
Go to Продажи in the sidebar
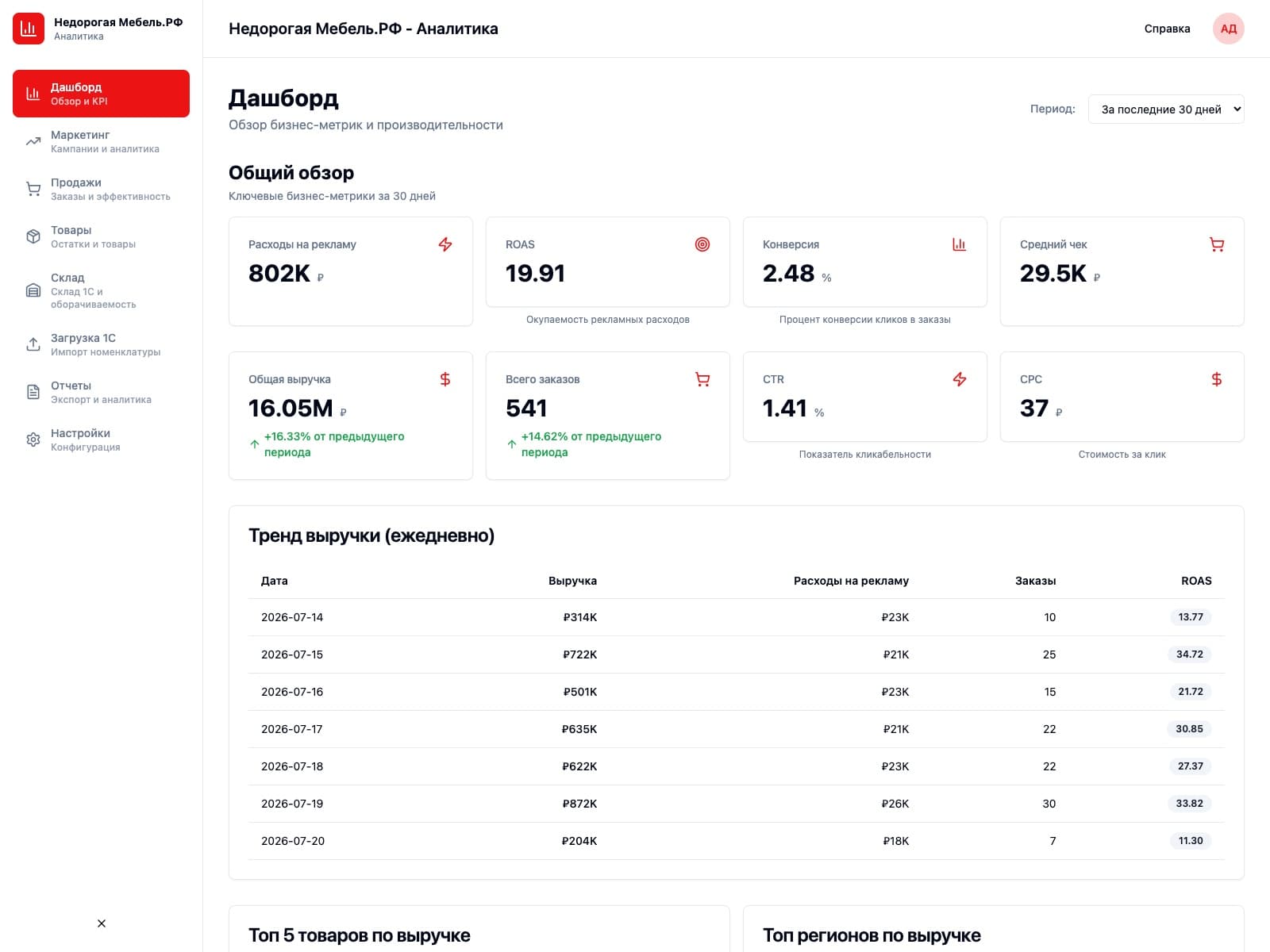pos(101,189)
